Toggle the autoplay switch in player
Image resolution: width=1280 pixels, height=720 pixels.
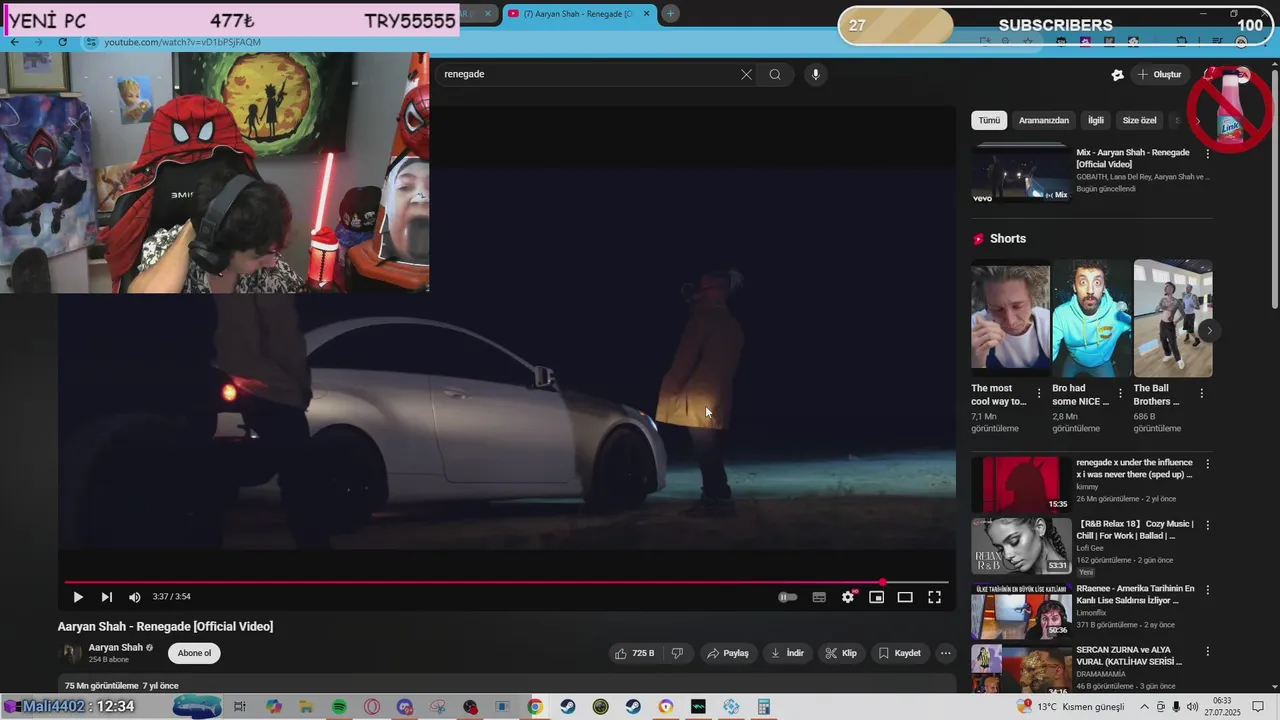(x=788, y=597)
